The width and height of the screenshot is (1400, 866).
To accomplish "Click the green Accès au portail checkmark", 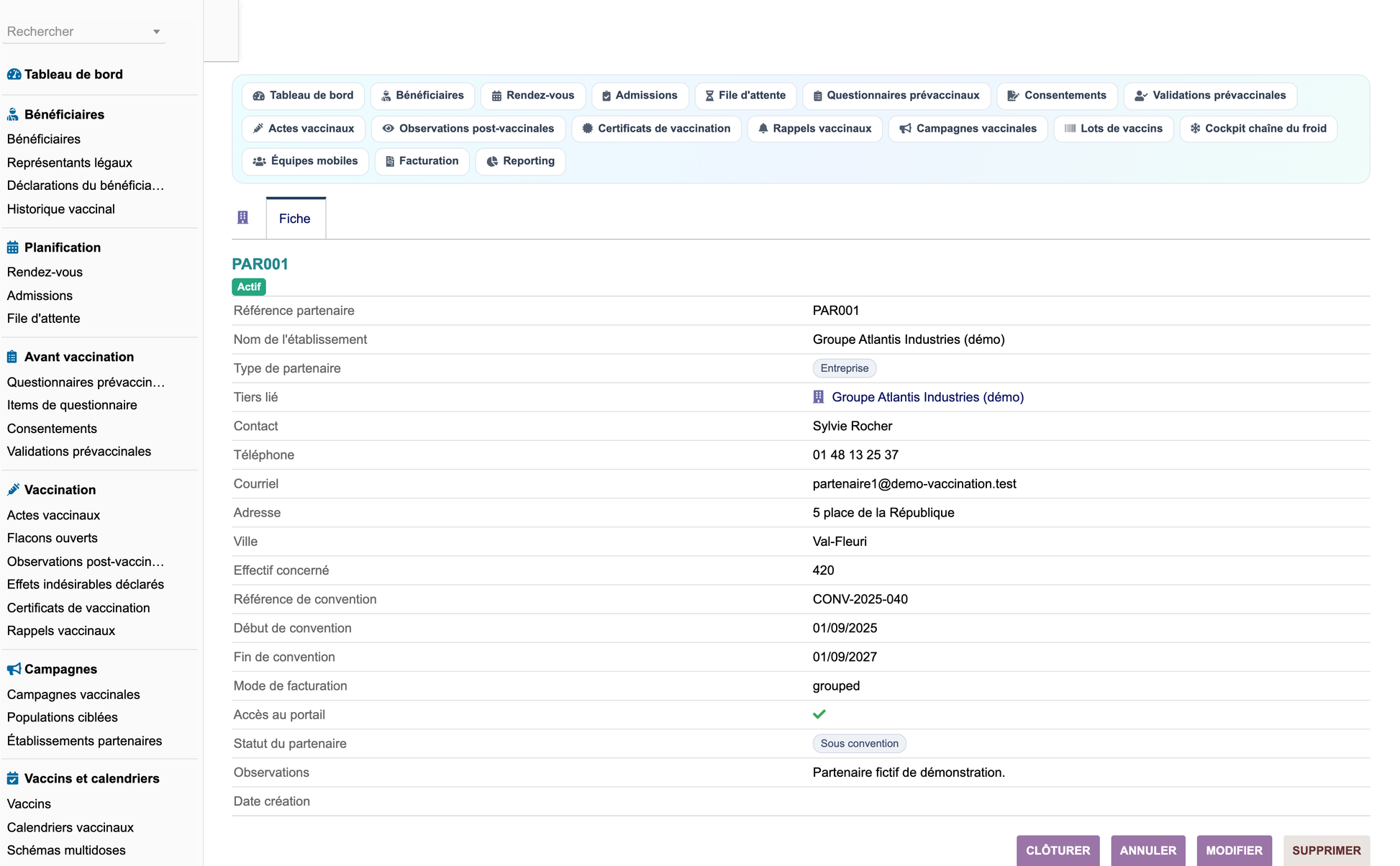I will [819, 714].
